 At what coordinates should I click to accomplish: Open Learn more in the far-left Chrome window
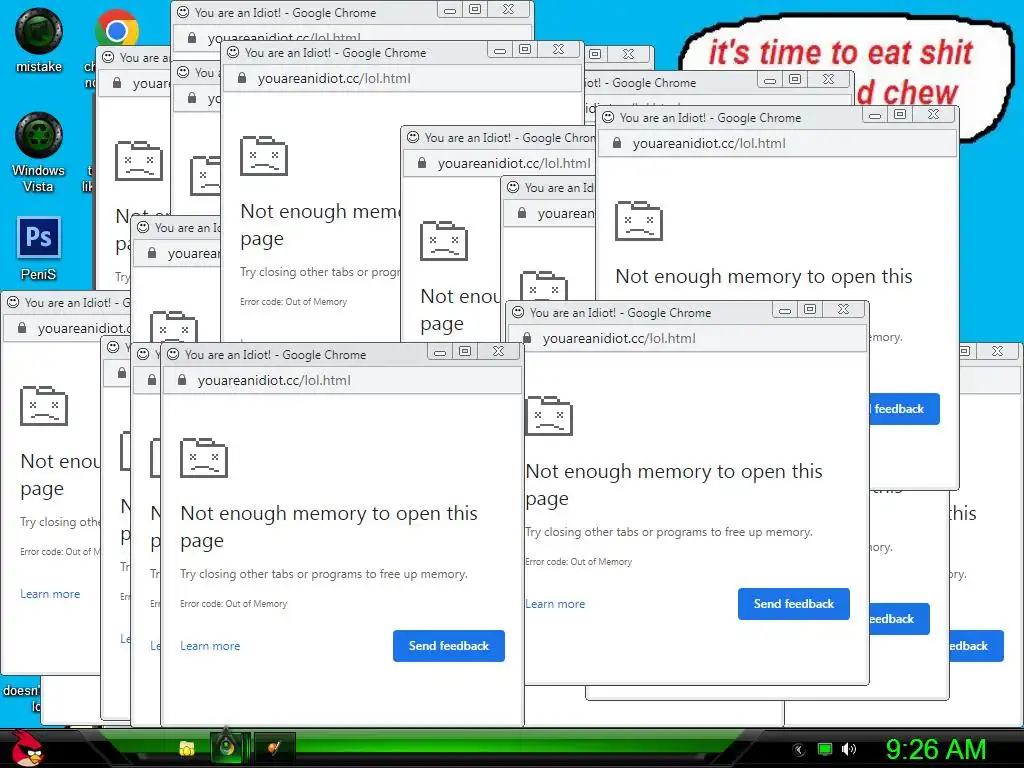50,594
